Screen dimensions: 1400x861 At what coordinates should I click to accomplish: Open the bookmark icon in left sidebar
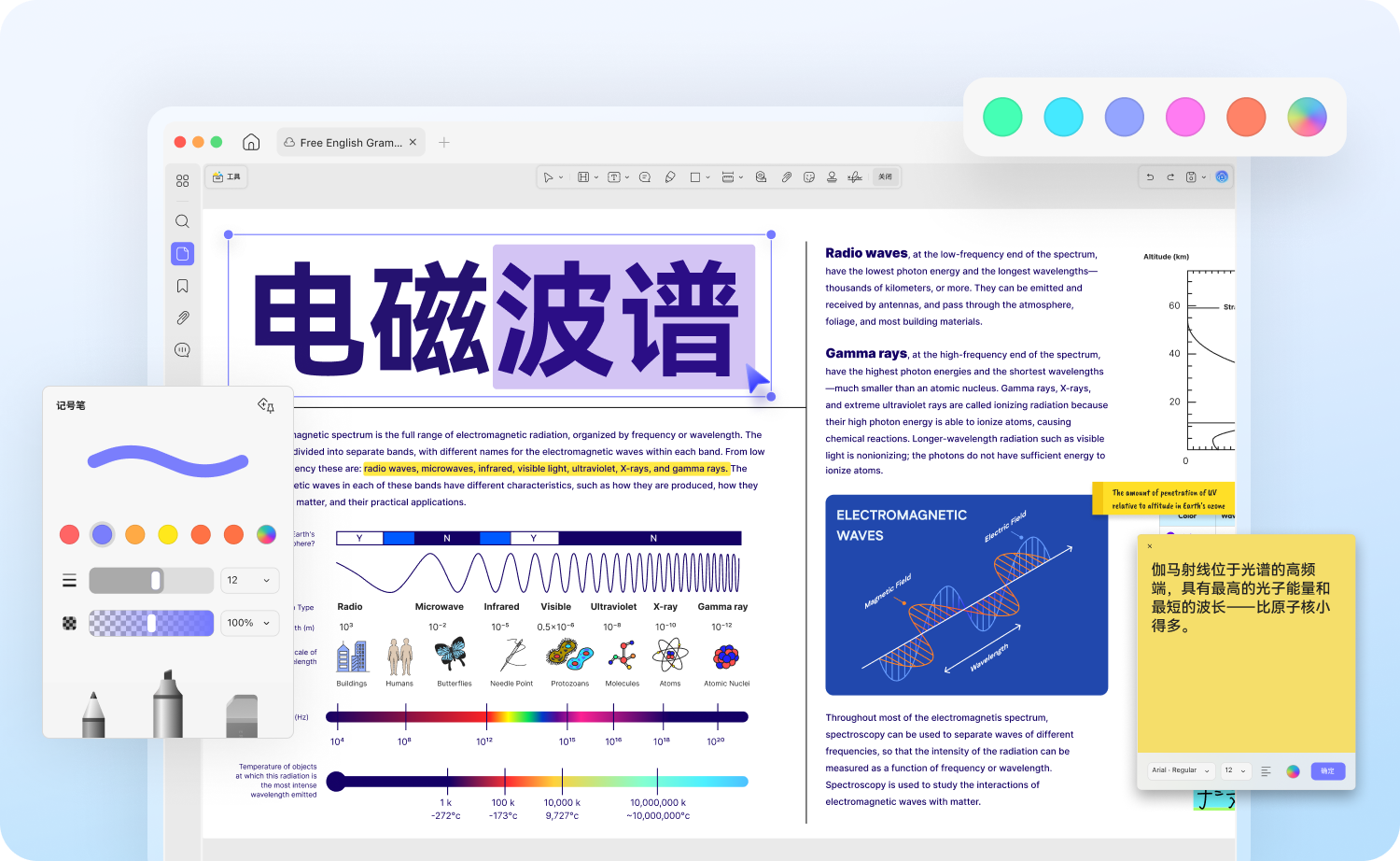183,287
